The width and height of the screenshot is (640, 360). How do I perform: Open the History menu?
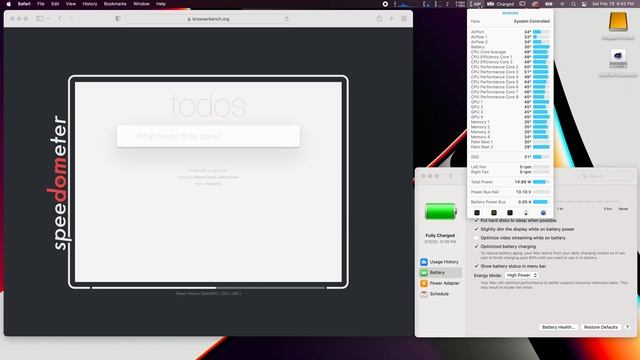point(90,4)
